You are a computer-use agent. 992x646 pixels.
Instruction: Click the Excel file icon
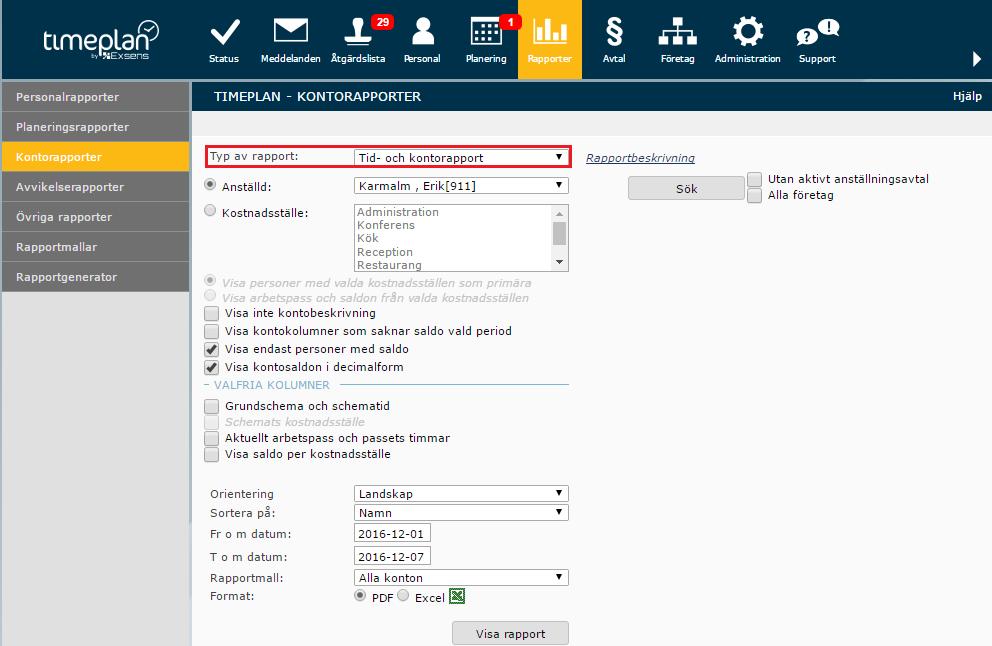(x=457, y=597)
